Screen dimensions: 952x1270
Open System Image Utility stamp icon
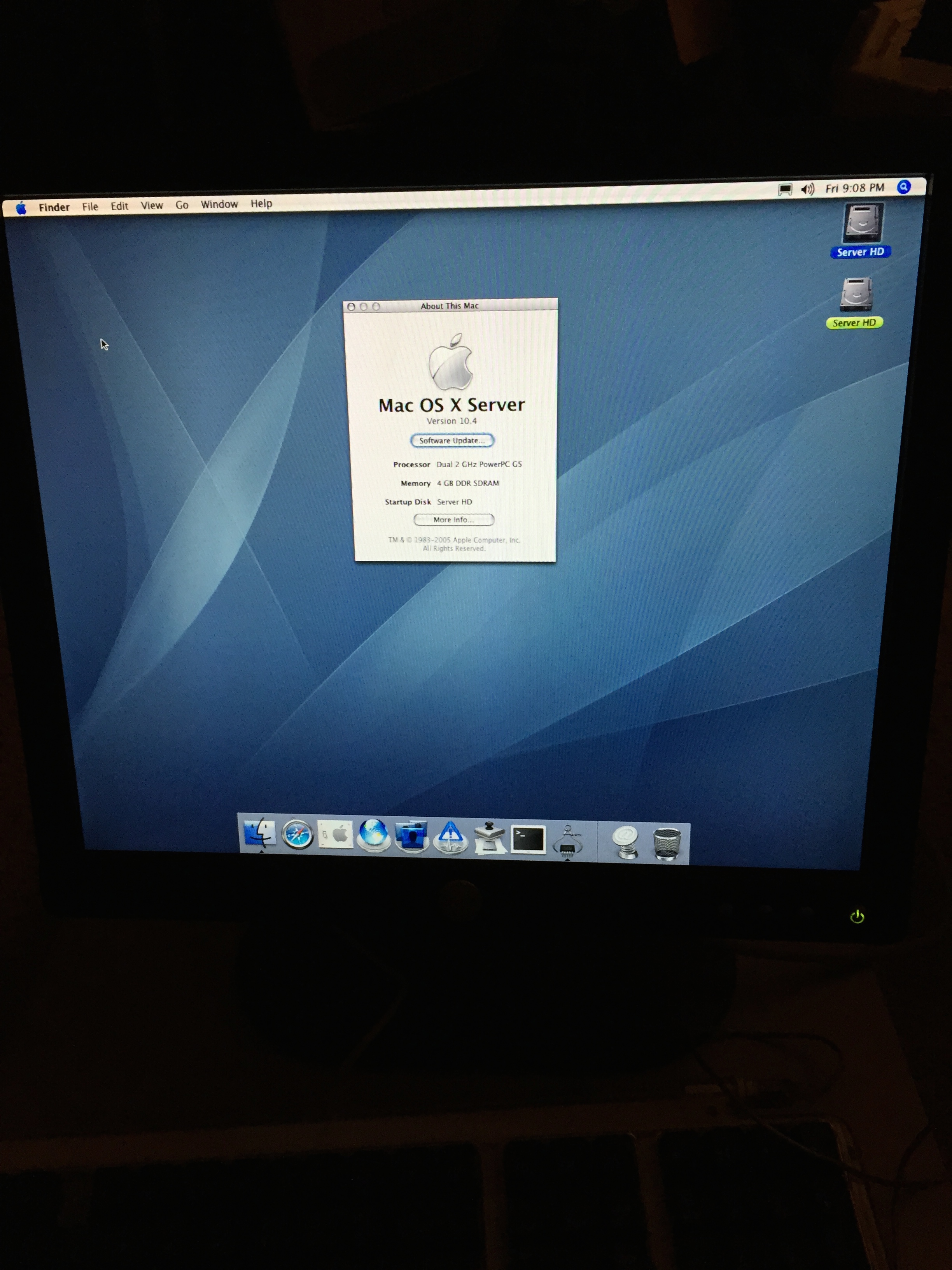pos(490,839)
